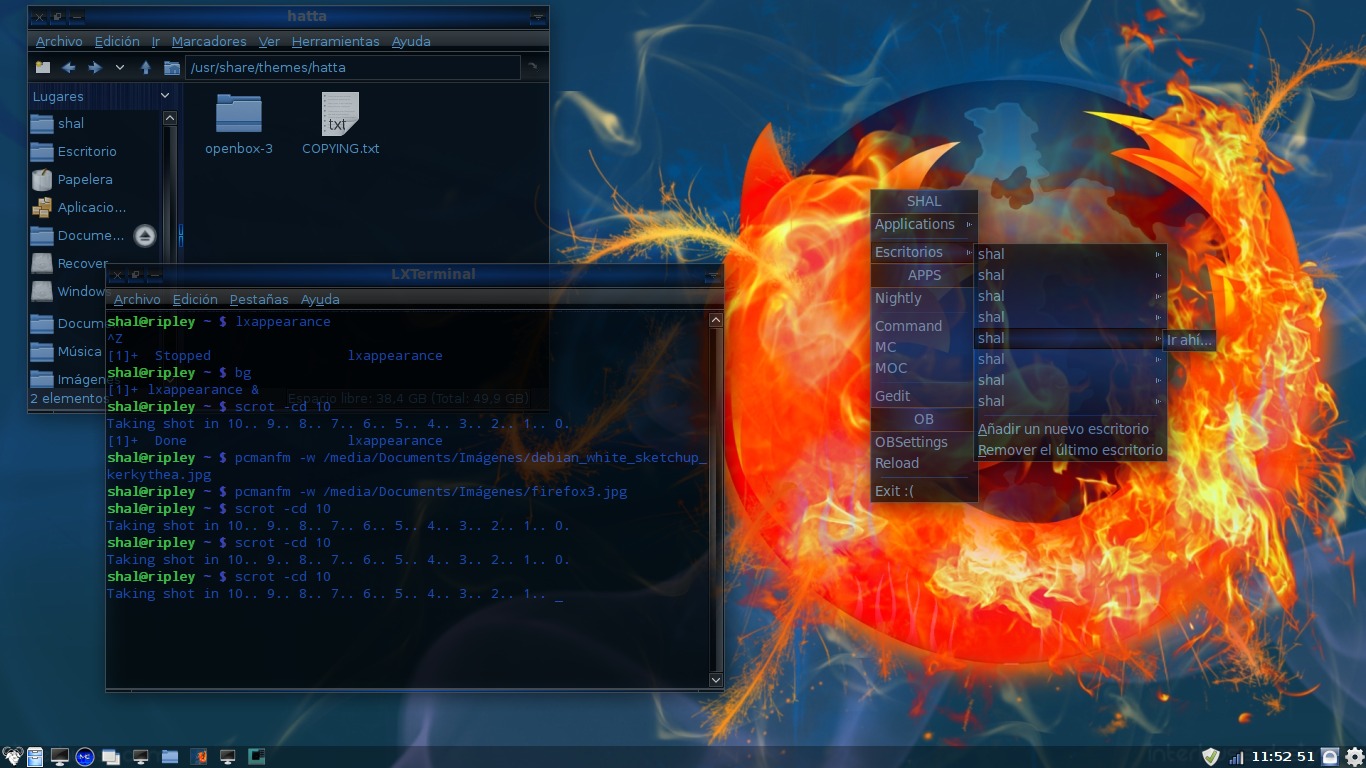Open Ayuda menu in hatta window

pos(411,41)
